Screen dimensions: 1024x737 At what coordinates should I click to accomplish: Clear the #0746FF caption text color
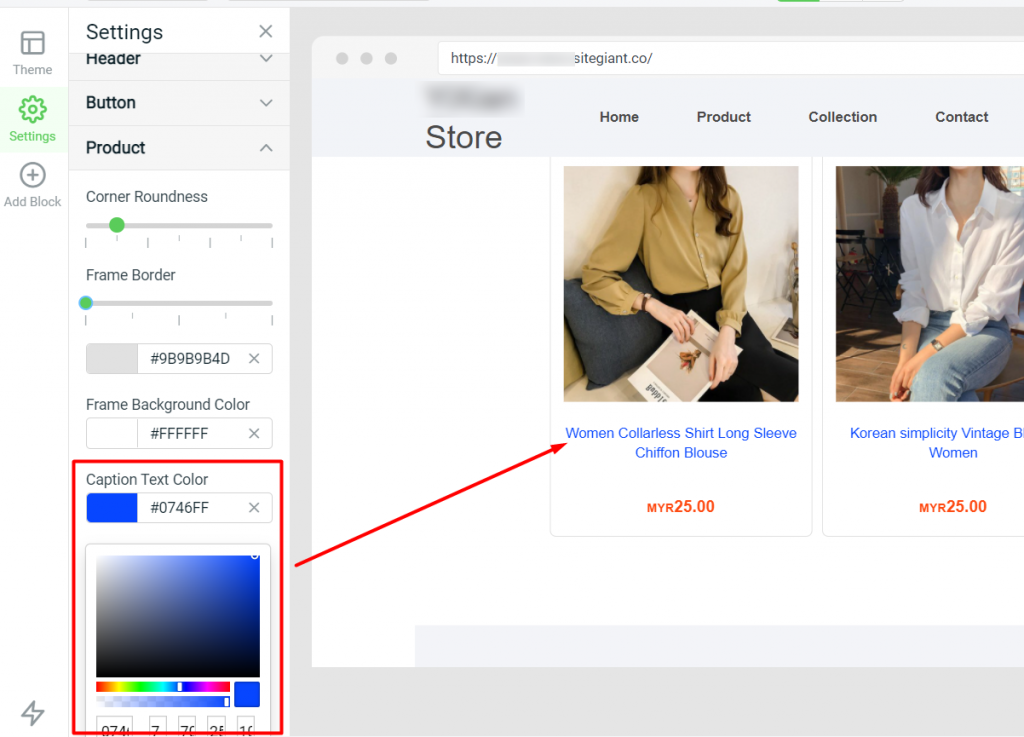click(254, 508)
